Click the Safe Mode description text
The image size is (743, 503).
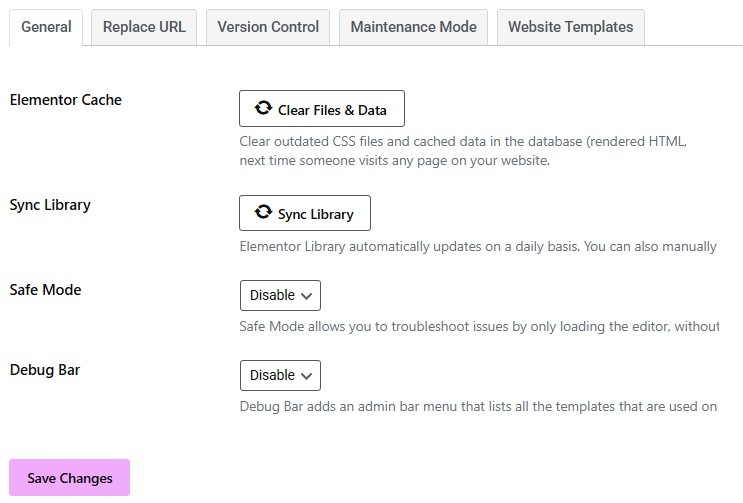tap(479, 327)
